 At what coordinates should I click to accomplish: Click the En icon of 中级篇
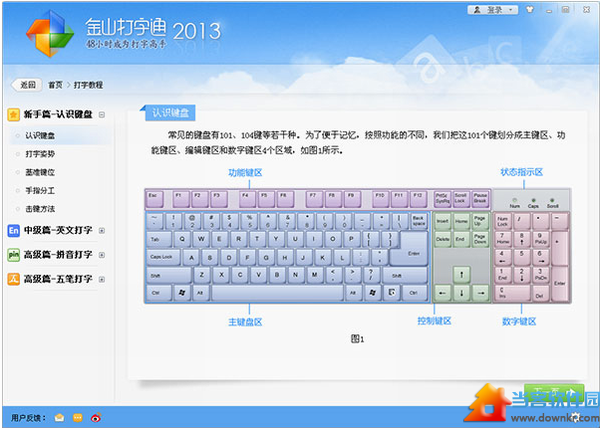coord(13,231)
